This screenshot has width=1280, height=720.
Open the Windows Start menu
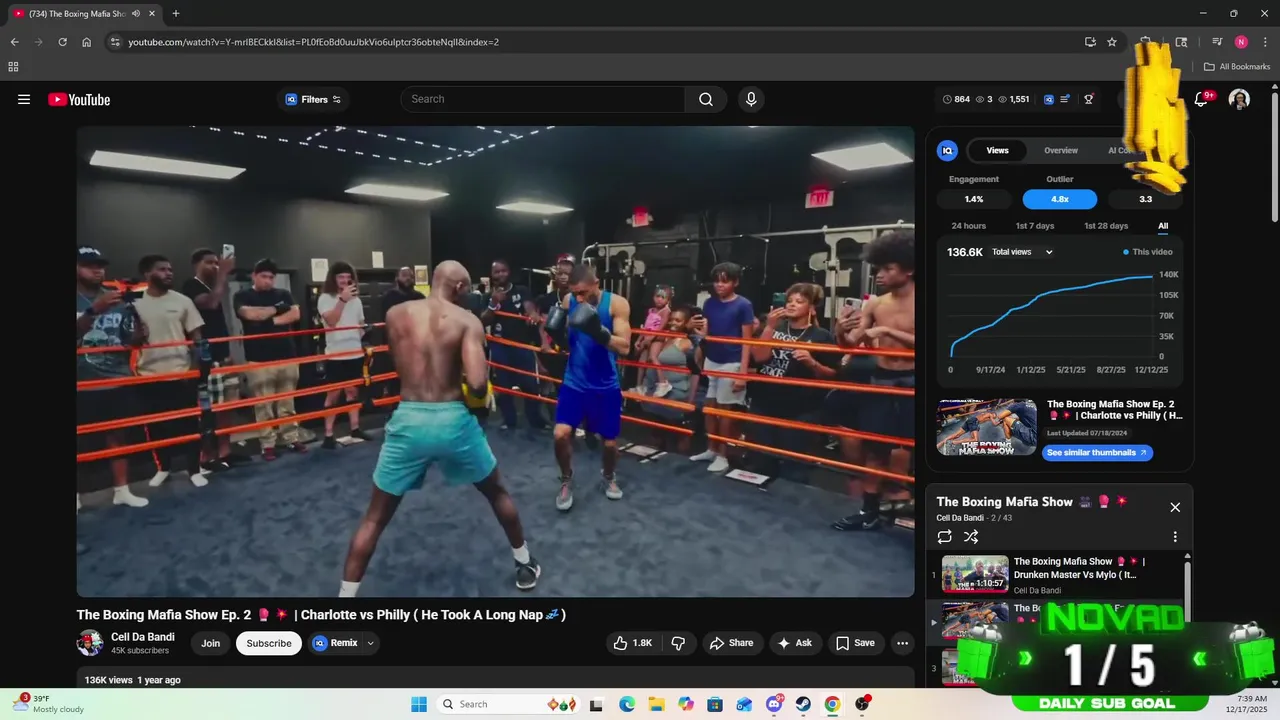(419, 704)
